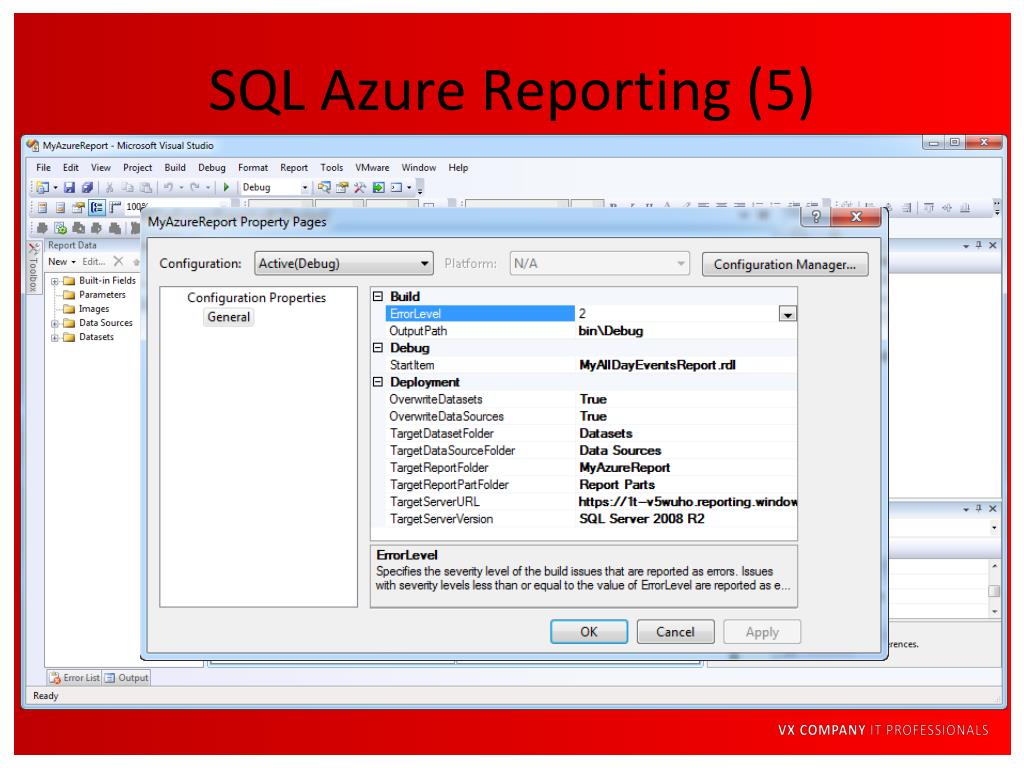The image size is (1024, 768).
Task: Open the Properties Window toolbar icon
Action: [342, 187]
